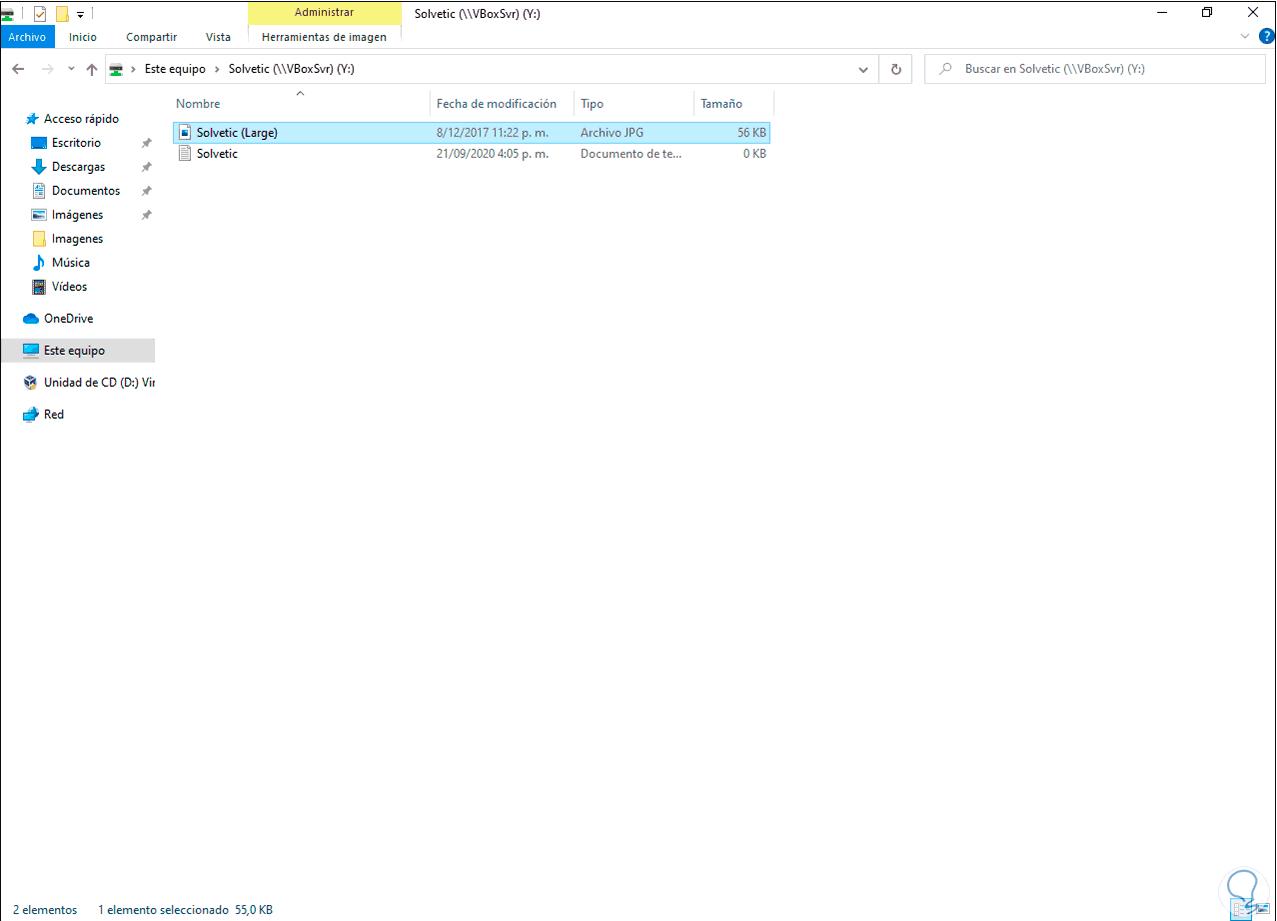Open Escritorio folder in sidebar
The height and width of the screenshot is (921, 1277).
76,143
